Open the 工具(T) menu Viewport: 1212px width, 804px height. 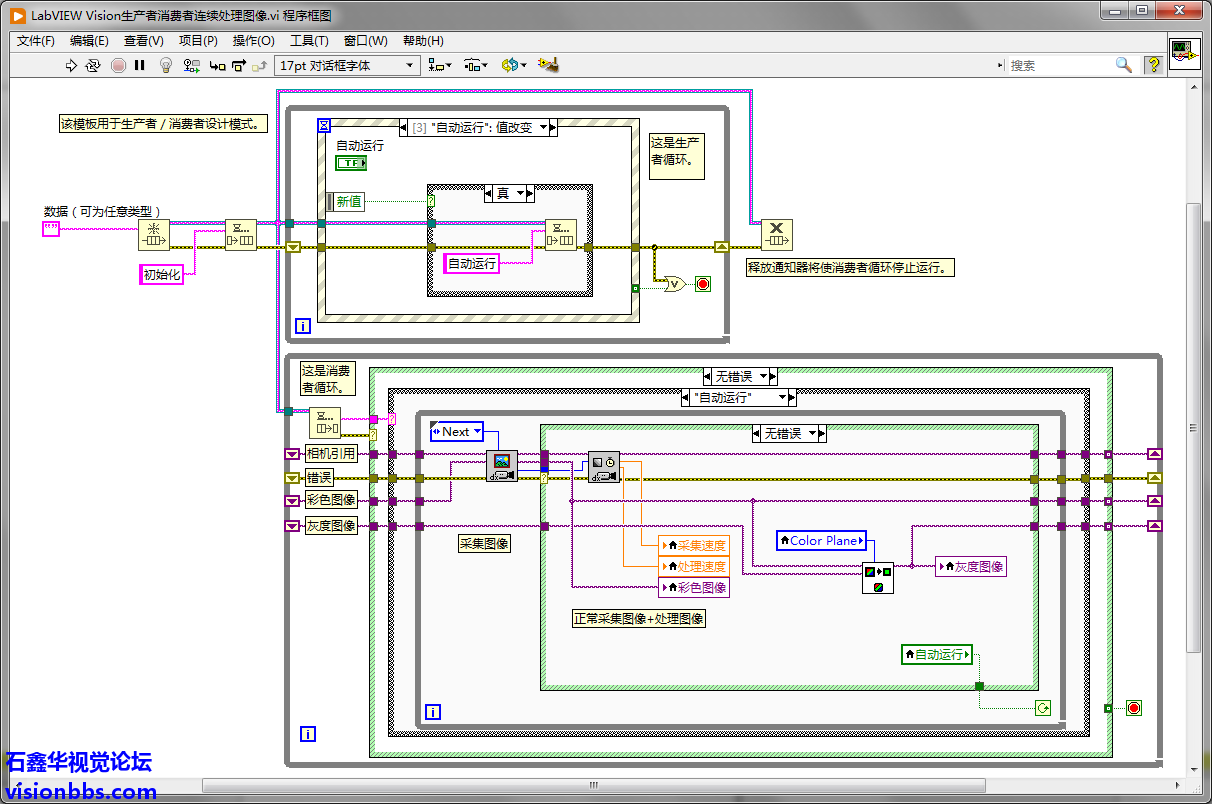(x=309, y=41)
